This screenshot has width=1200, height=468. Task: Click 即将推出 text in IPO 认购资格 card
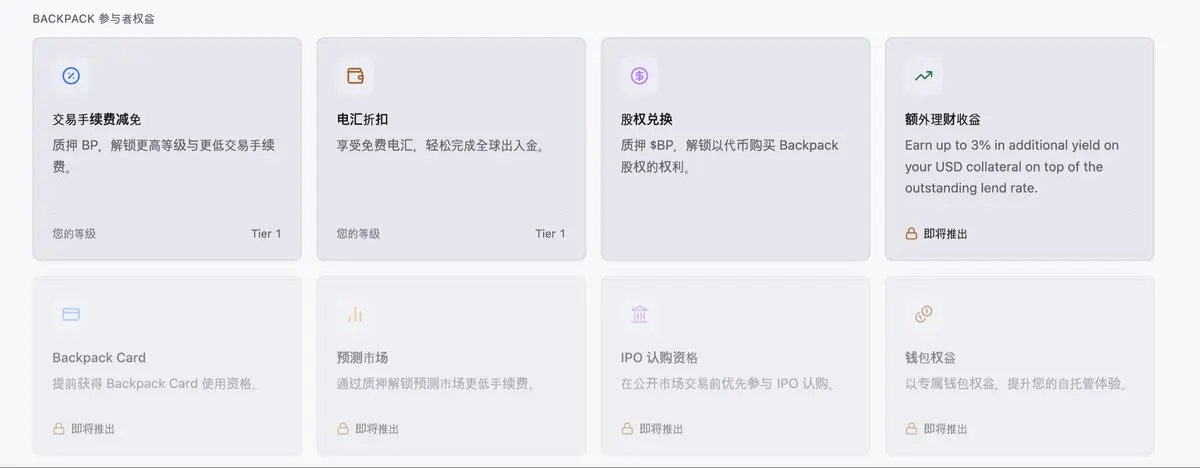661,428
